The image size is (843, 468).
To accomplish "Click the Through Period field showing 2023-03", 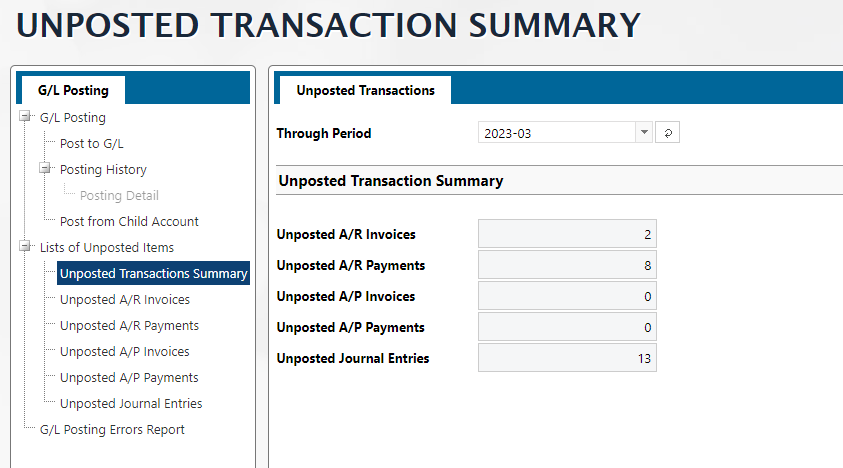I will [x=555, y=133].
